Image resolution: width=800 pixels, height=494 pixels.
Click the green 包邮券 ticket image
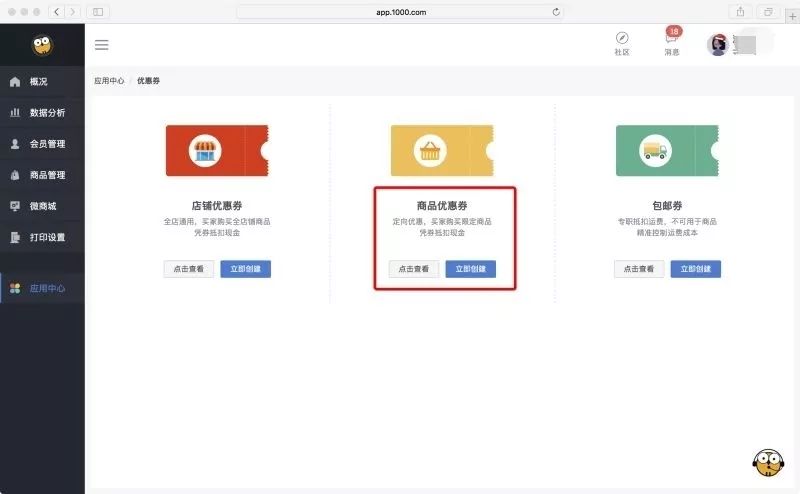point(667,151)
